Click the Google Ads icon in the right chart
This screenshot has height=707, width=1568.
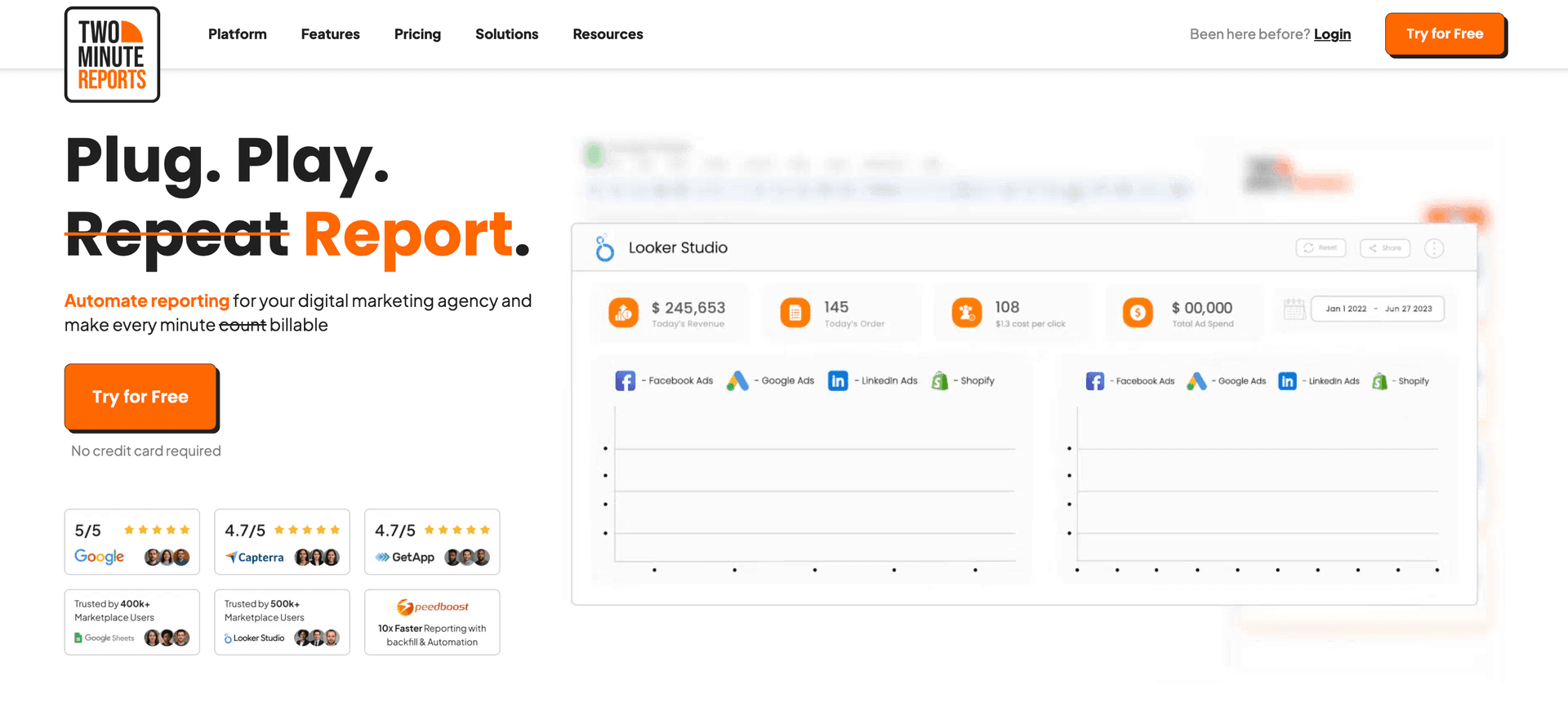point(1196,381)
